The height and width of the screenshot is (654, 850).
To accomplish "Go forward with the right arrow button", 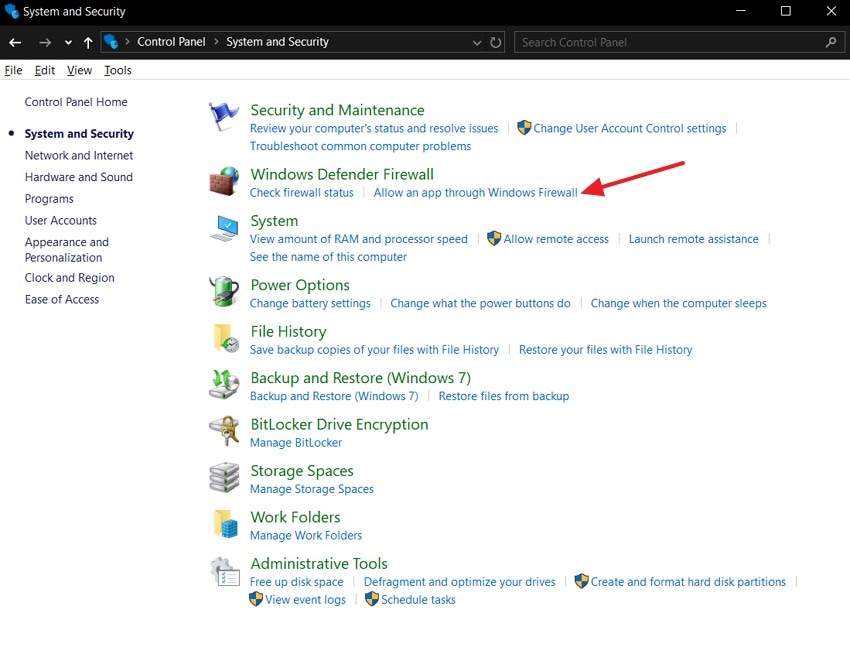I will pyautogui.click(x=45, y=42).
